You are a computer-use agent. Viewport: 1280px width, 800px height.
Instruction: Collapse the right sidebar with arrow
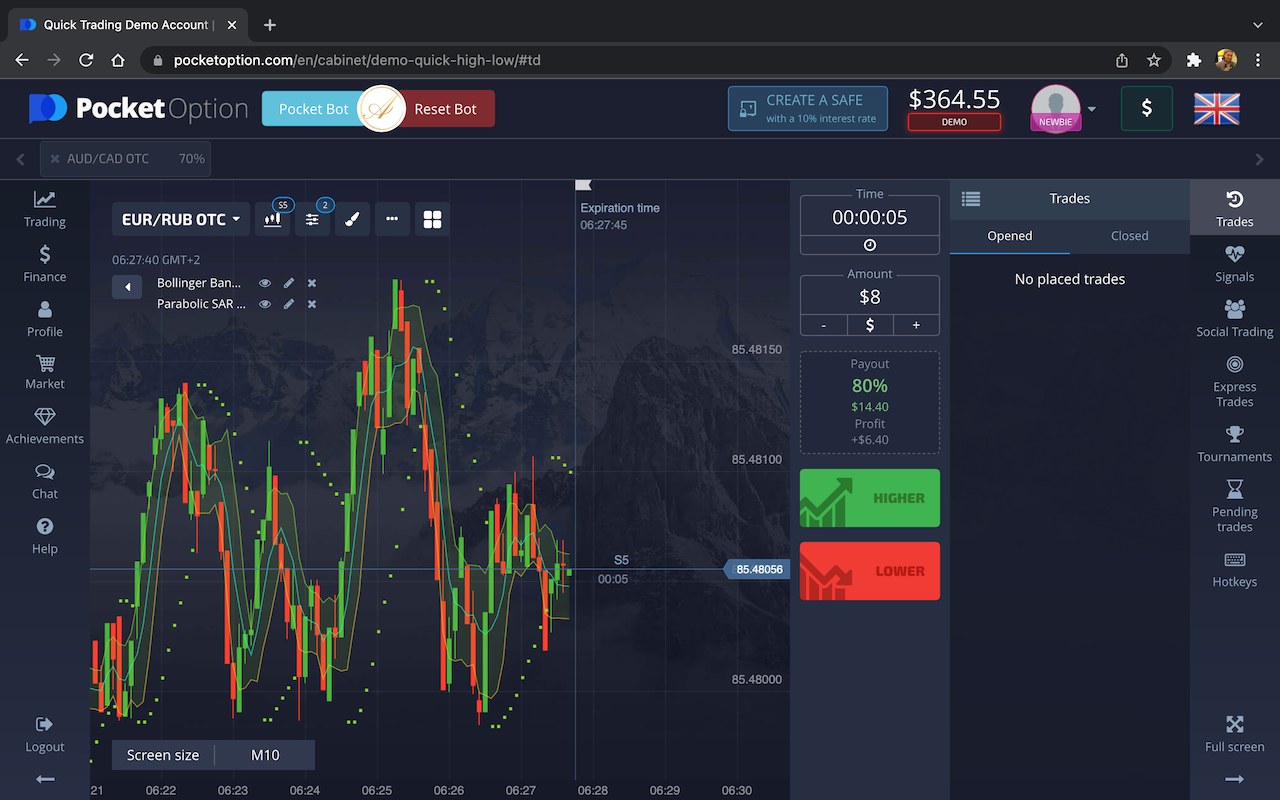pos(1234,779)
